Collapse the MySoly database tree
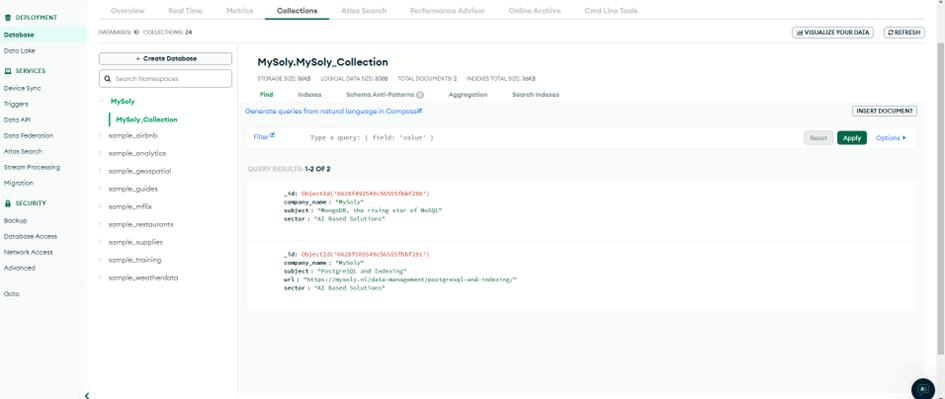Screen dimensions: 945x399 coord(102,101)
